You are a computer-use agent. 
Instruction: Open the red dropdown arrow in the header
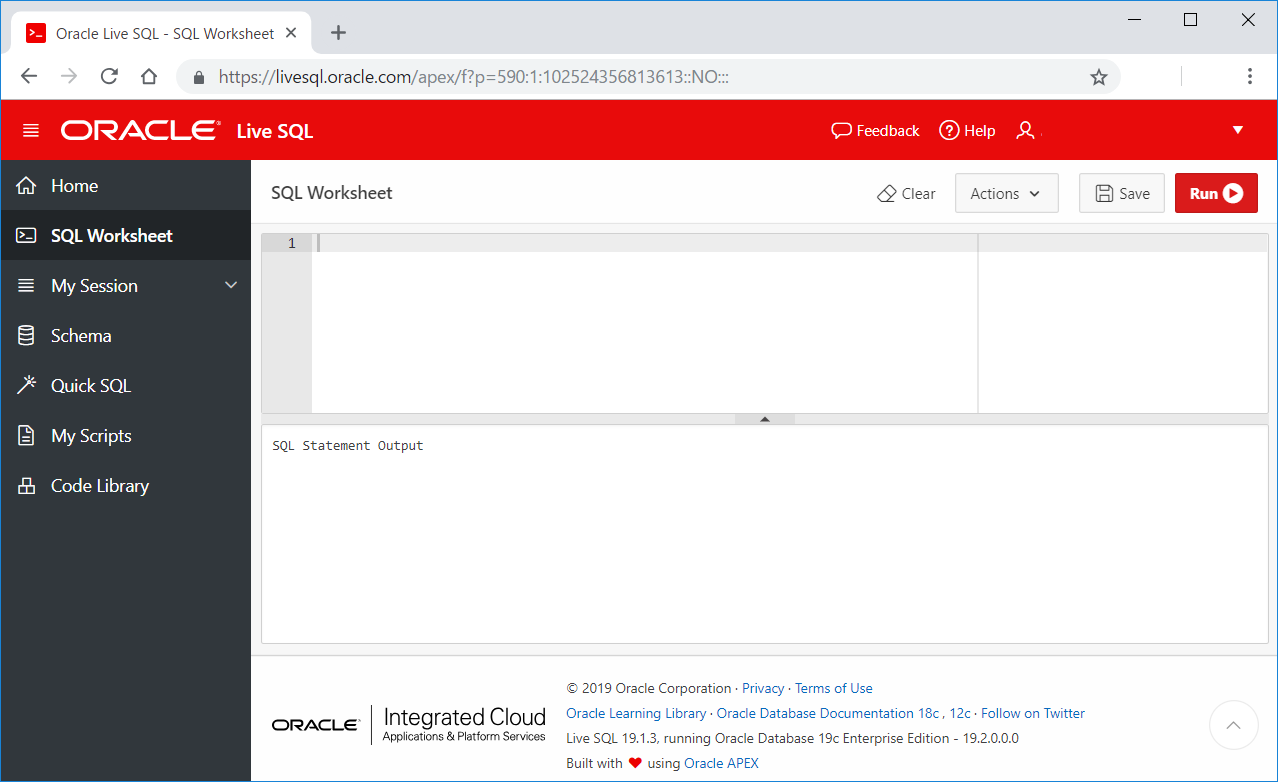click(1238, 129)
